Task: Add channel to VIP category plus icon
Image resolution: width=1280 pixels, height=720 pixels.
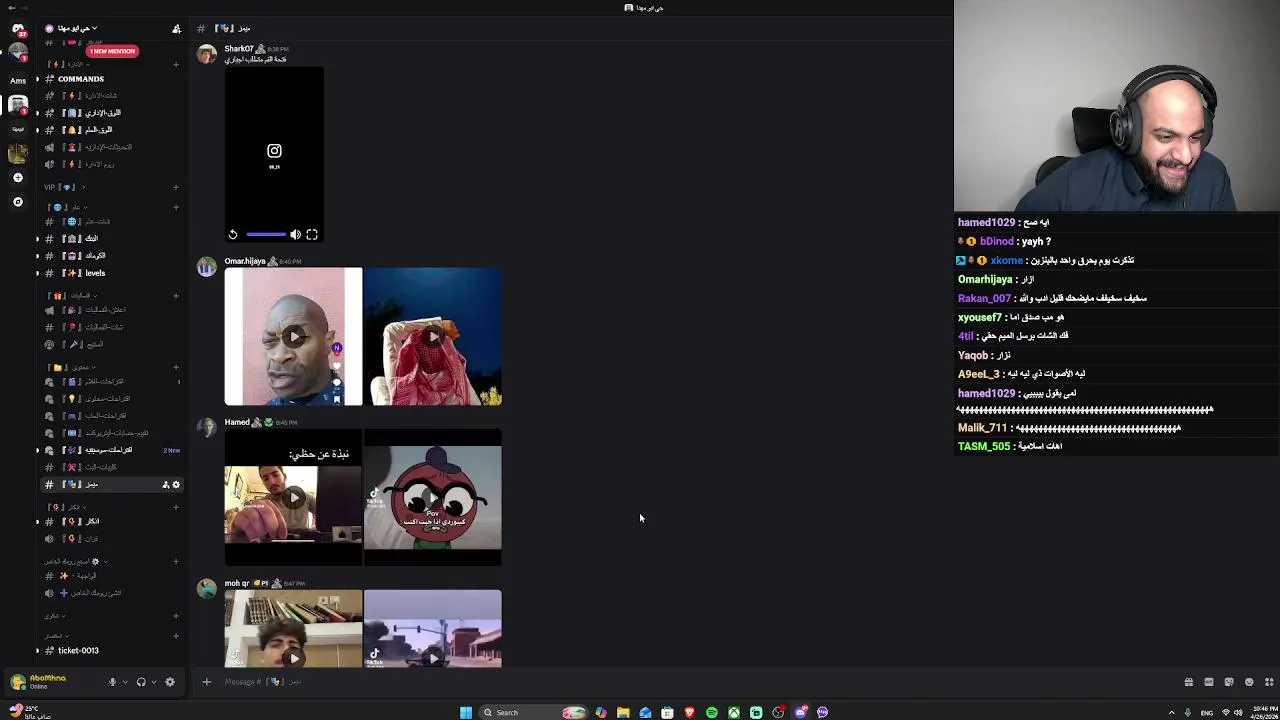Action: 176,187
